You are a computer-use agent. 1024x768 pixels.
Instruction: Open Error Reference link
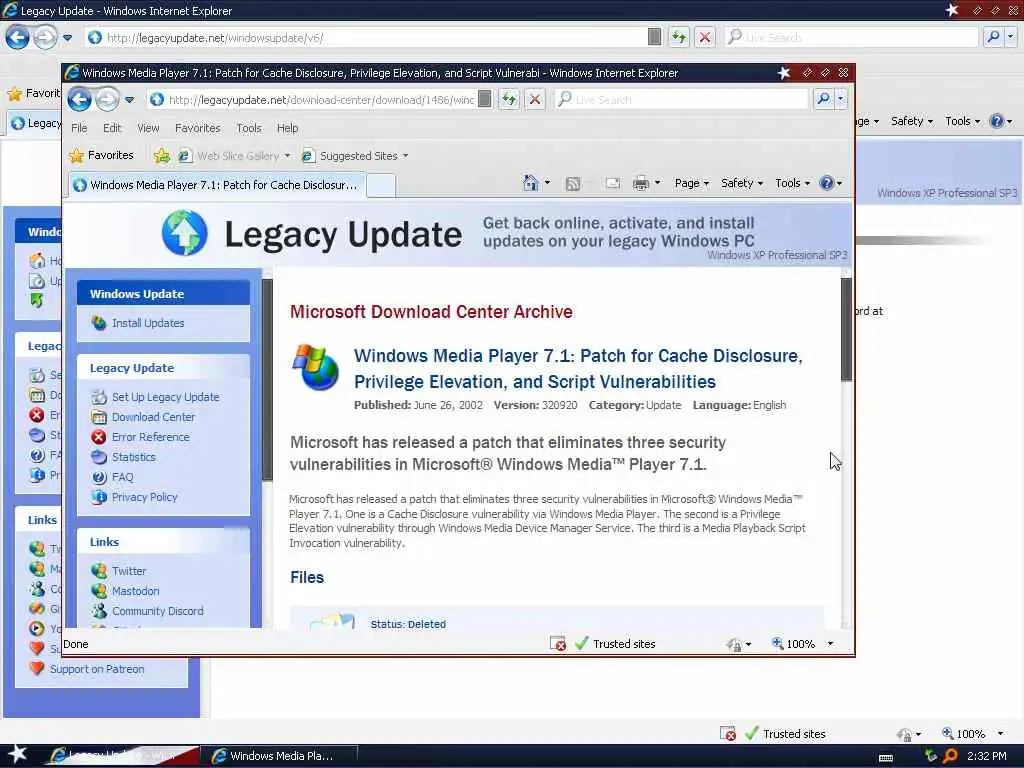pos(151,437)
